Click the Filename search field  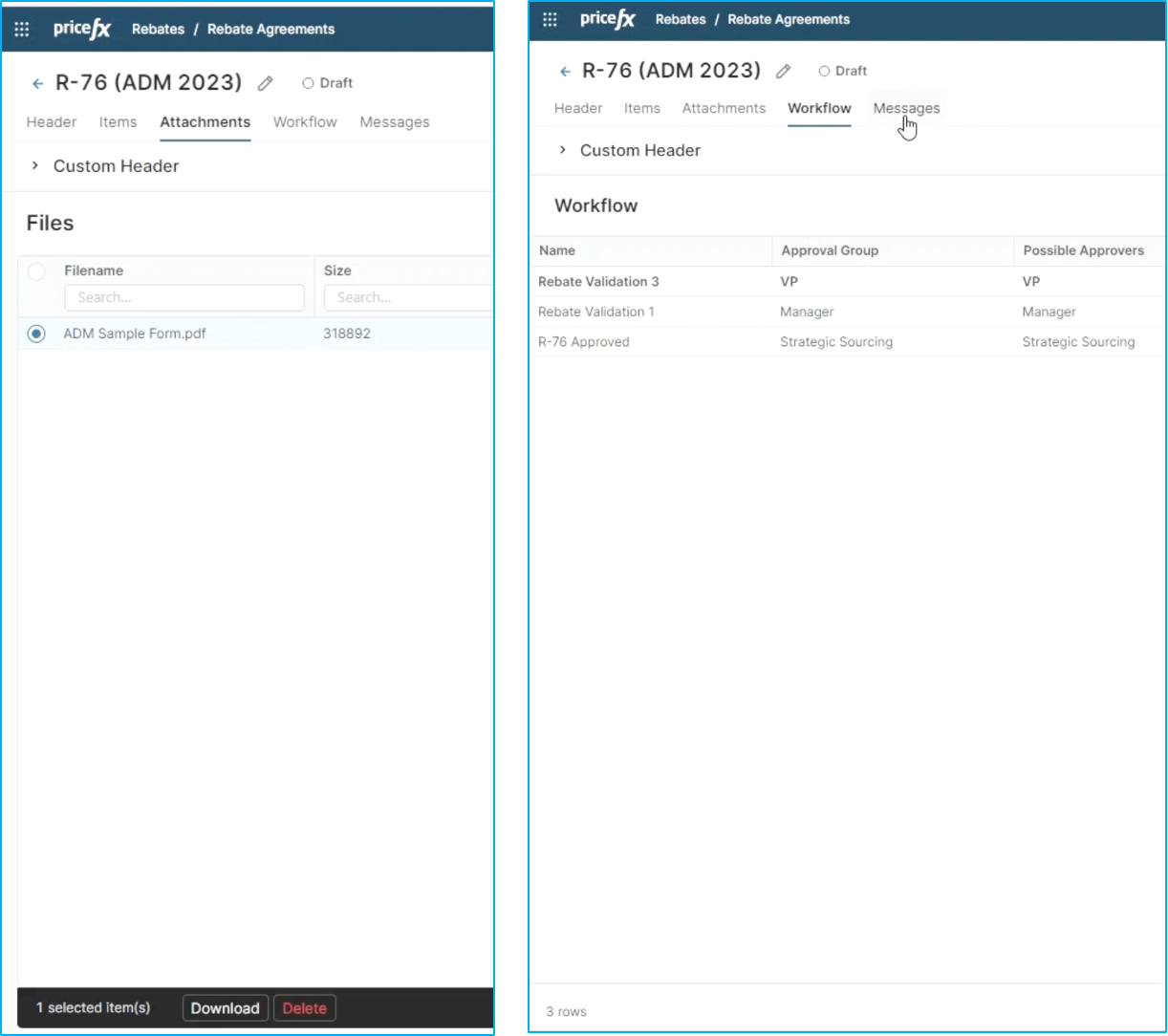click(184, 297)
